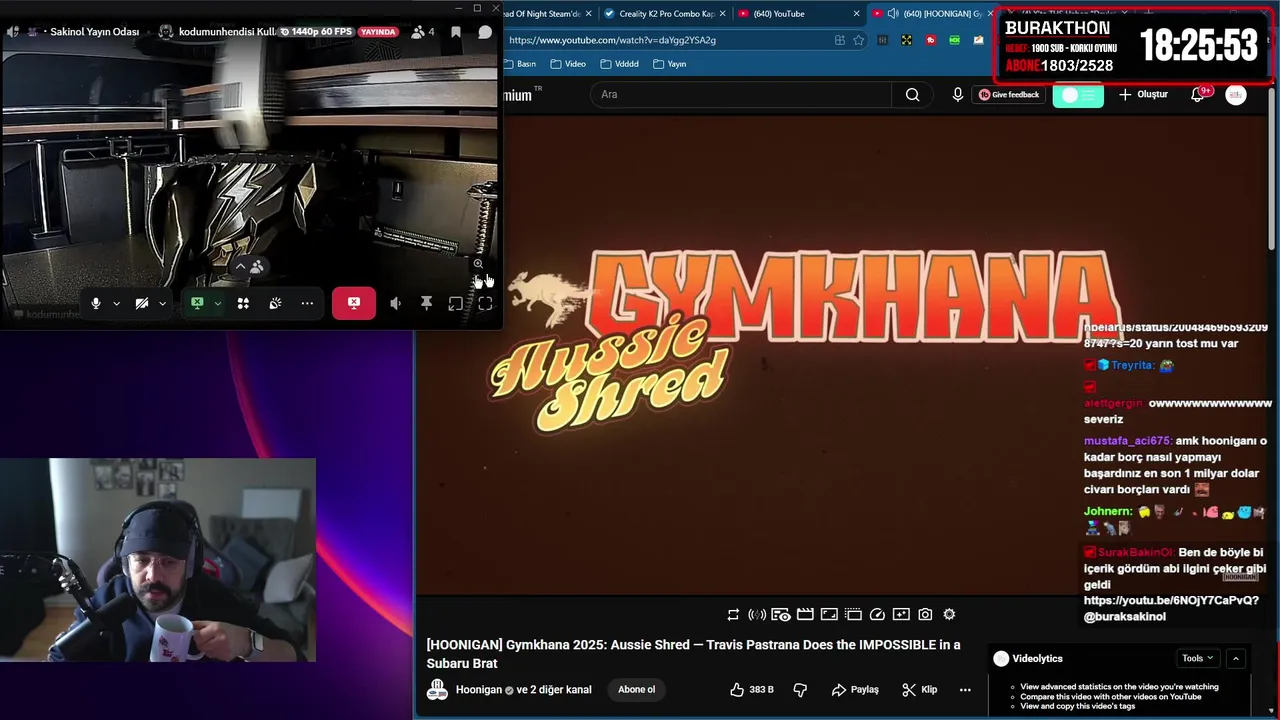Bookmark this page with star icon
The height and width of the screenshot is (720, 1280).
pos(858,40)
